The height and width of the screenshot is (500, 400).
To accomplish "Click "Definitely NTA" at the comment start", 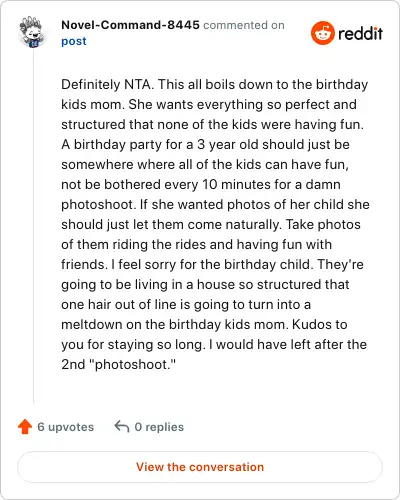I will [x=107, y=84].
